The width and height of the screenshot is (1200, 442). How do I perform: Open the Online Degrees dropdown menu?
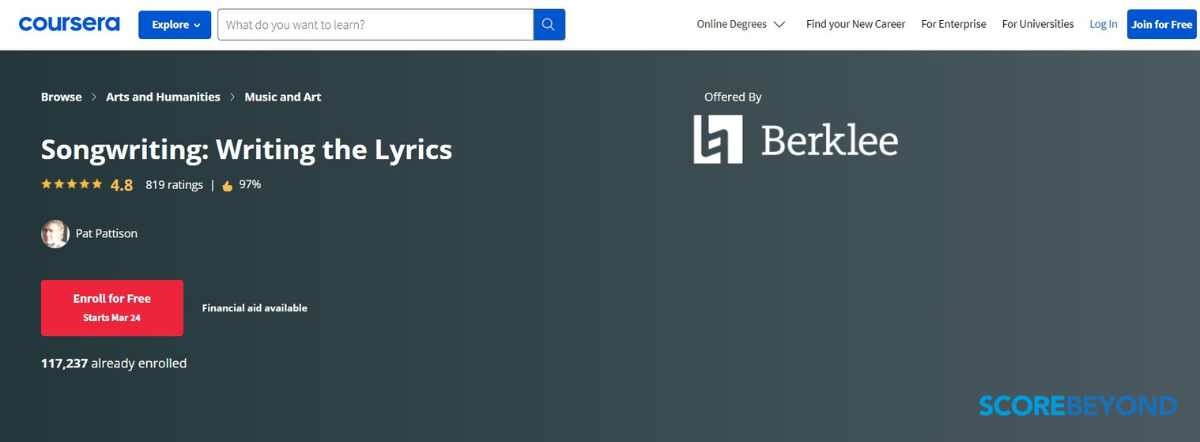[x=740, y=24]
